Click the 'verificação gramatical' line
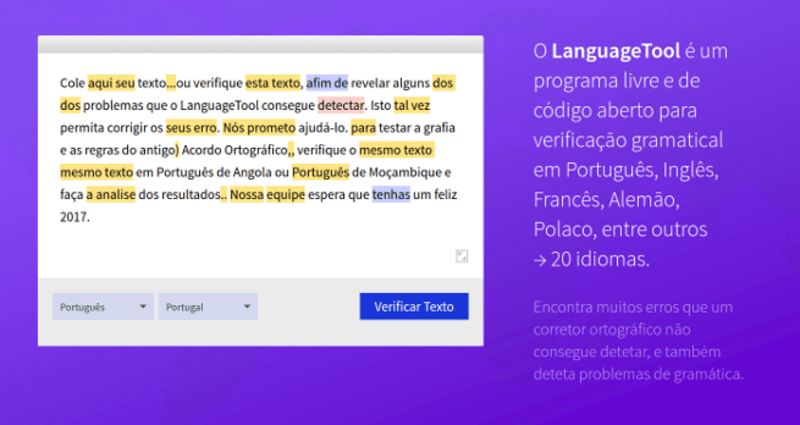Viewport: 800px width, 425px height. click(x=629, y=141)
